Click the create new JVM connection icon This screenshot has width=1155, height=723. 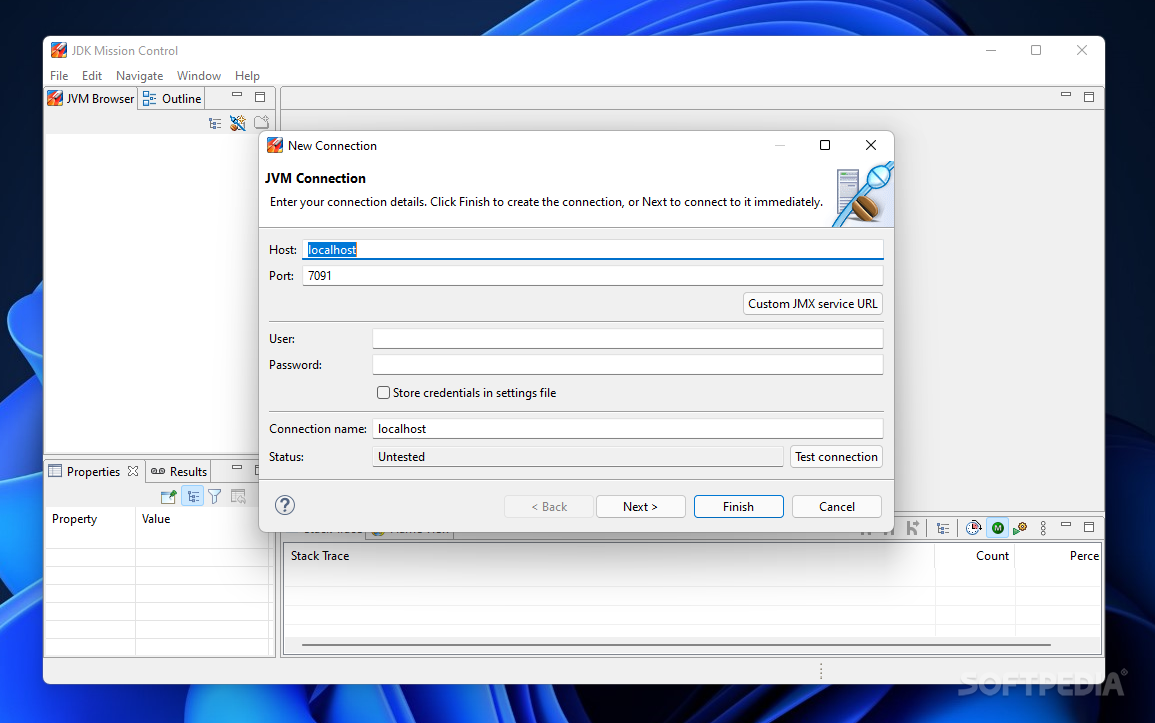coord(238,123)
